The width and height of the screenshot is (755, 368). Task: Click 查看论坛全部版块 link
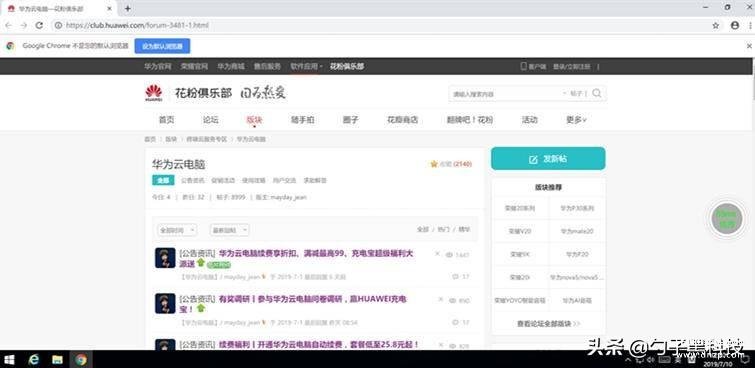(548, 324)
